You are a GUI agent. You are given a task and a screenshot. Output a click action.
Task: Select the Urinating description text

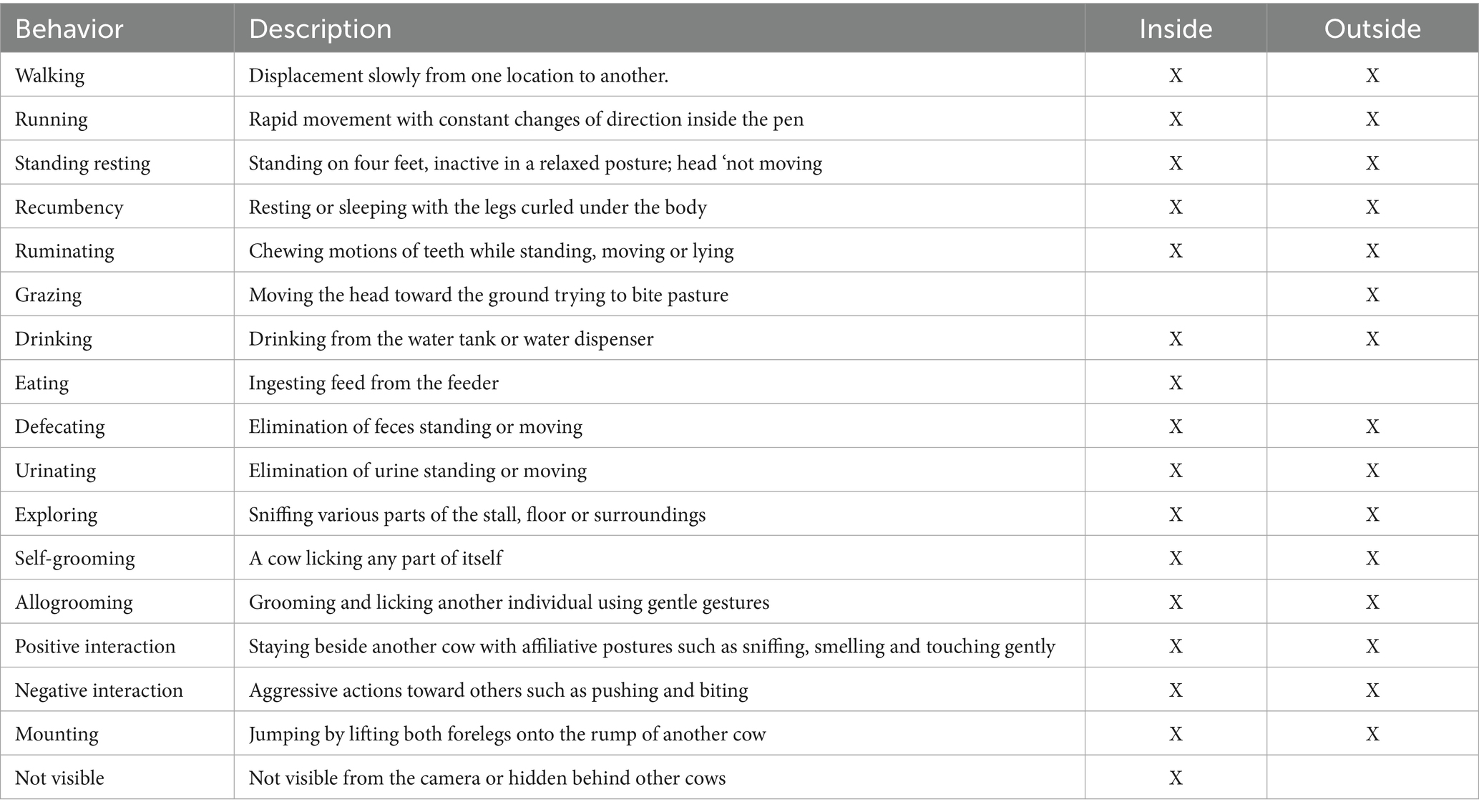click(x=417, y=471)
